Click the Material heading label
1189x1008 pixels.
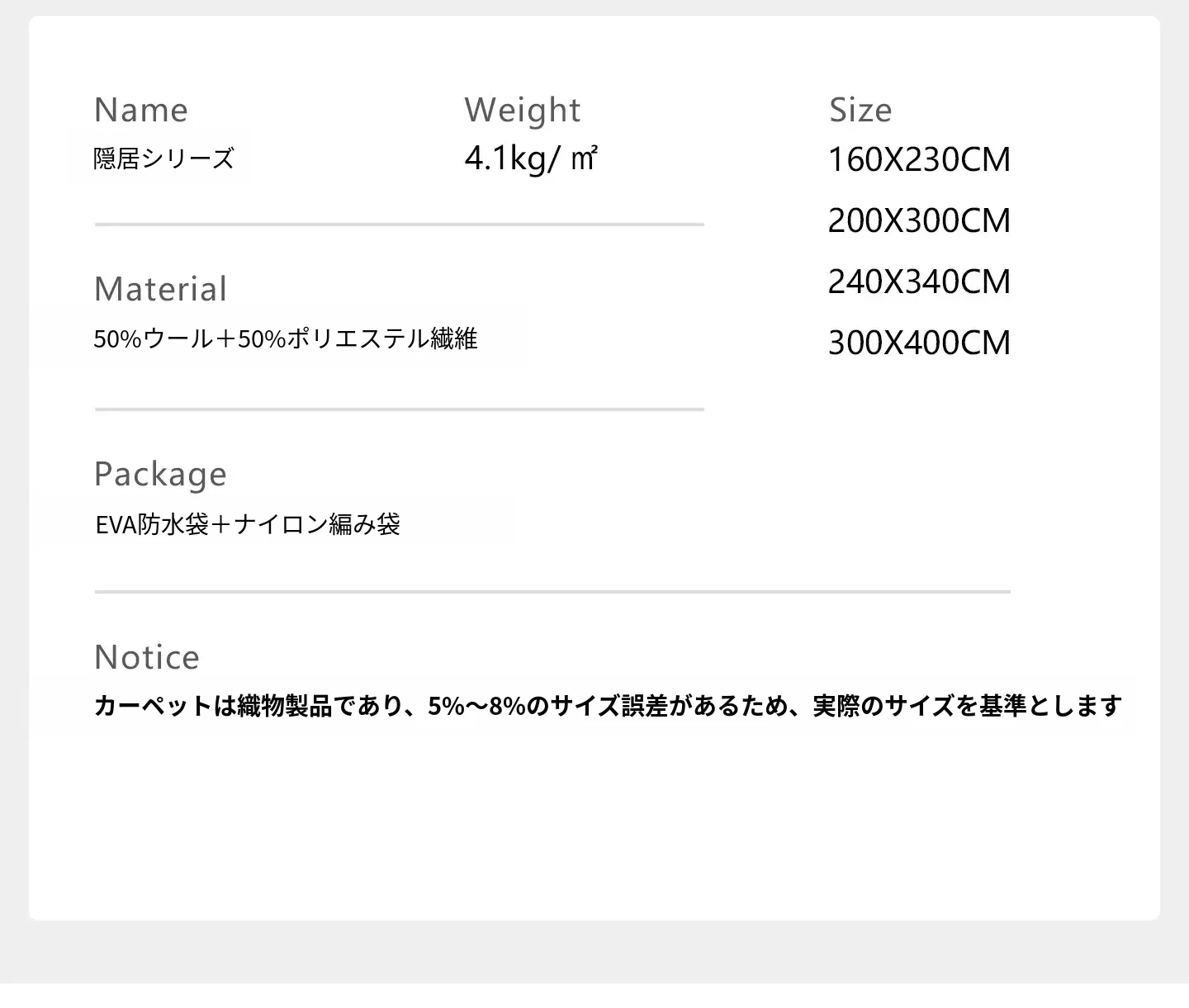[x=160, y=290]
